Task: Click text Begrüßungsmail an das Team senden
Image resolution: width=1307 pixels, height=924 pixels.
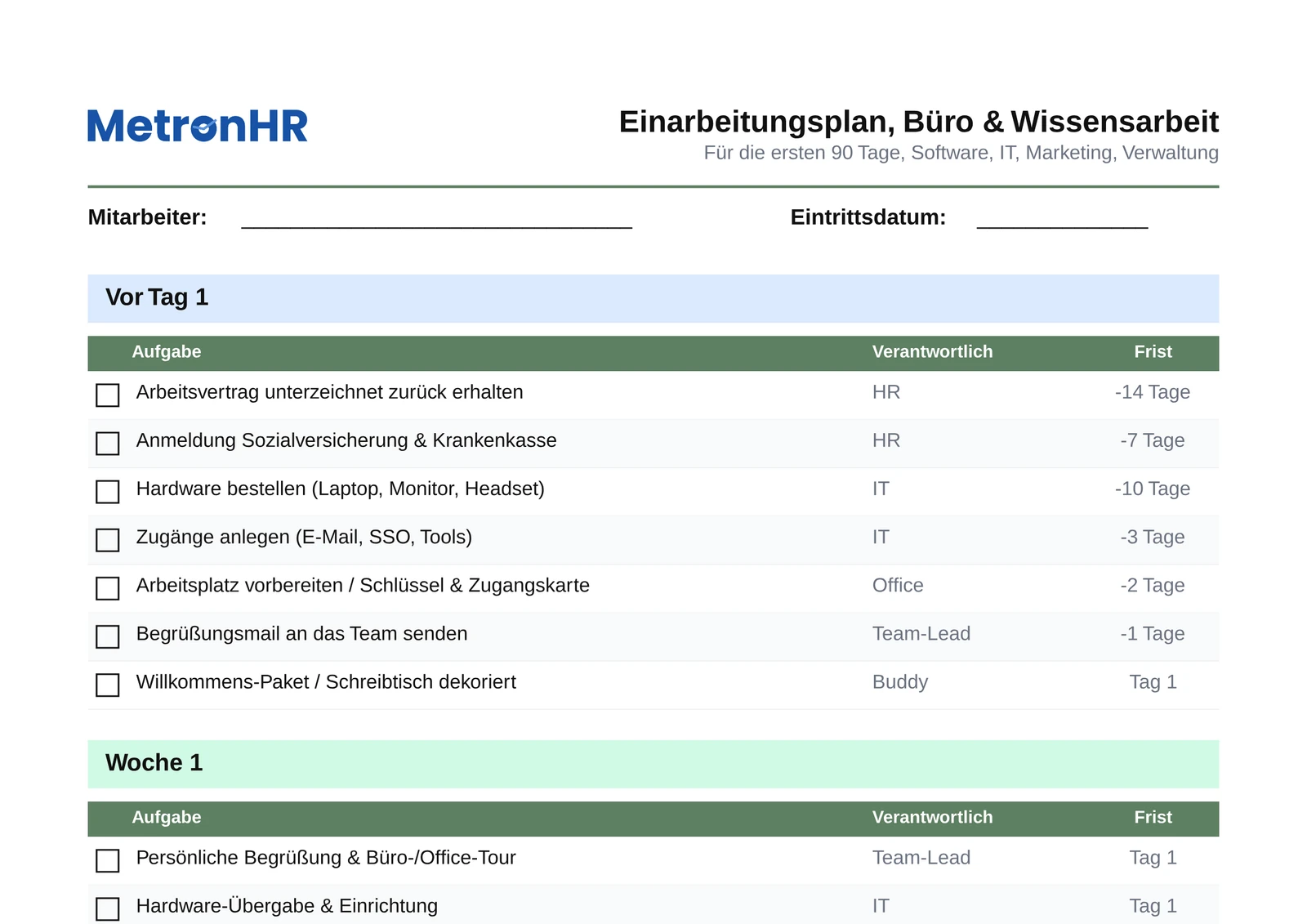Action: 301,633
